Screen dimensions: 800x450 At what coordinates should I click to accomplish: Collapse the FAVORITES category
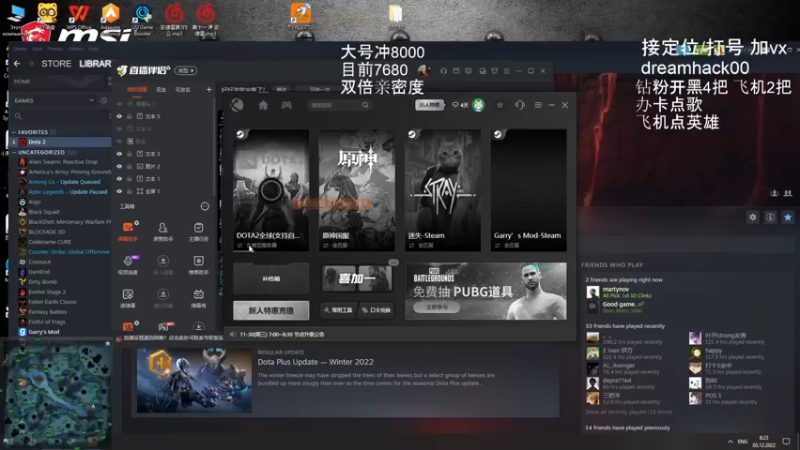click(14, 132)
